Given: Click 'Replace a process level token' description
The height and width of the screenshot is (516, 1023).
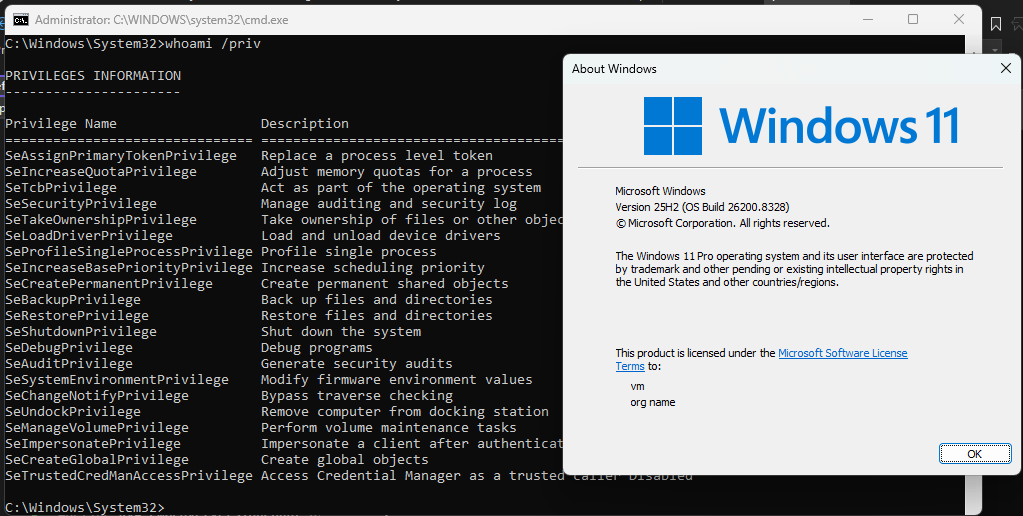Looking at the screenshot, I should coord(377,156).
